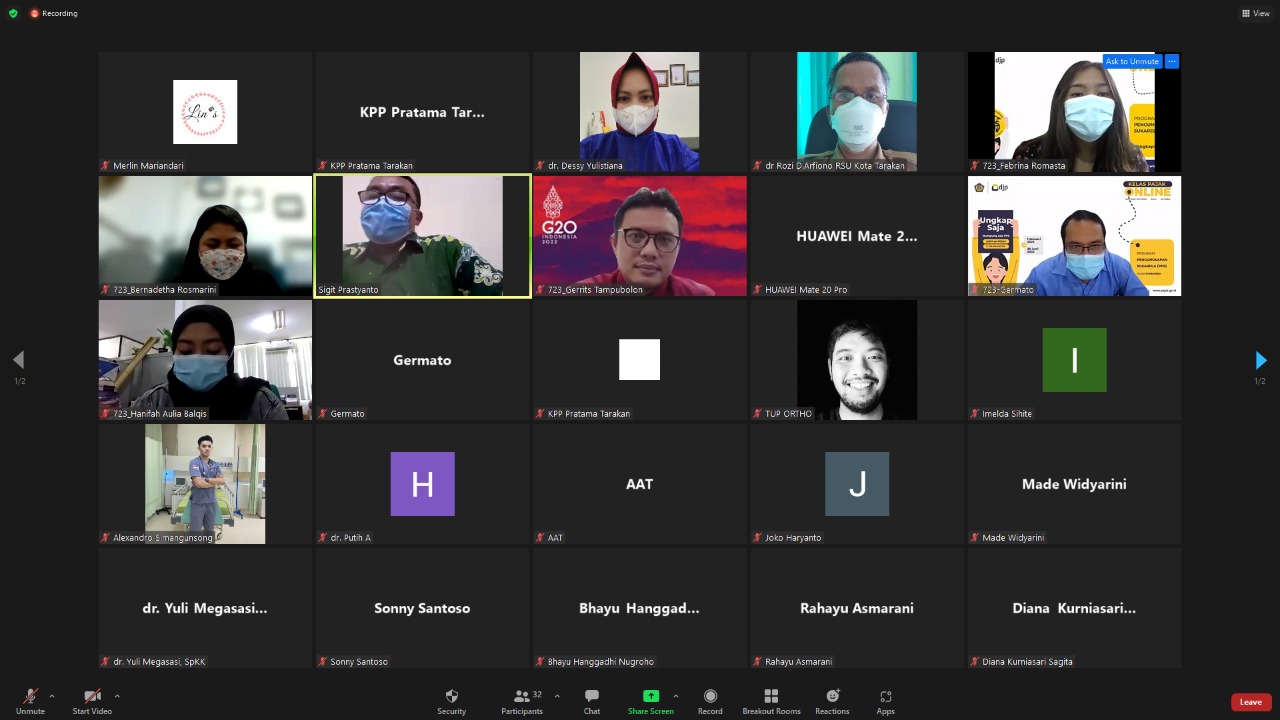Image resolution: width=1280 pixels, height=720 pixels.
Task: Click the Ask to Unmute button
Action: [x=1132, y=61]
